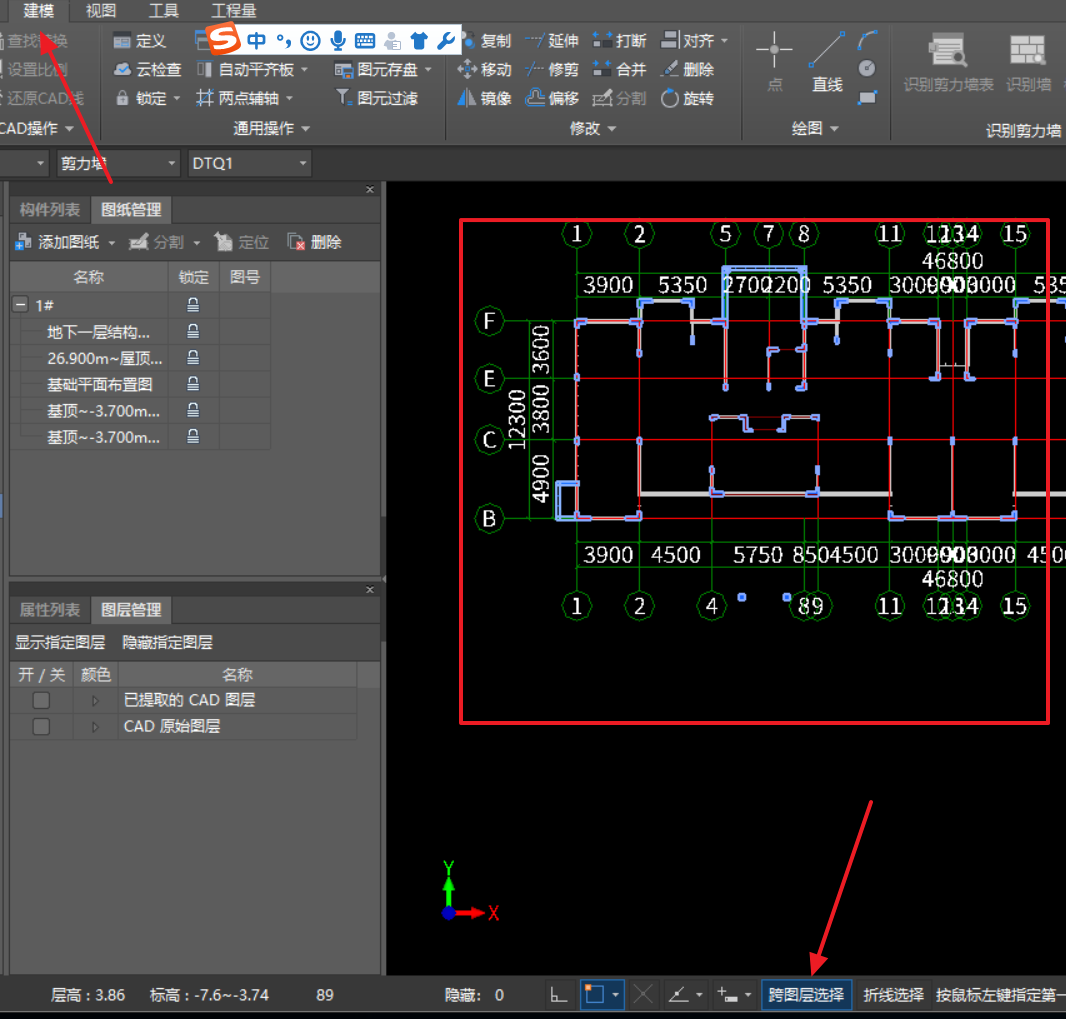Image resolution: width=1066 pixels, height=1019 pixels.
Task: Collapse the 1# drawing tree node
Action: click(x=20, y=305)
